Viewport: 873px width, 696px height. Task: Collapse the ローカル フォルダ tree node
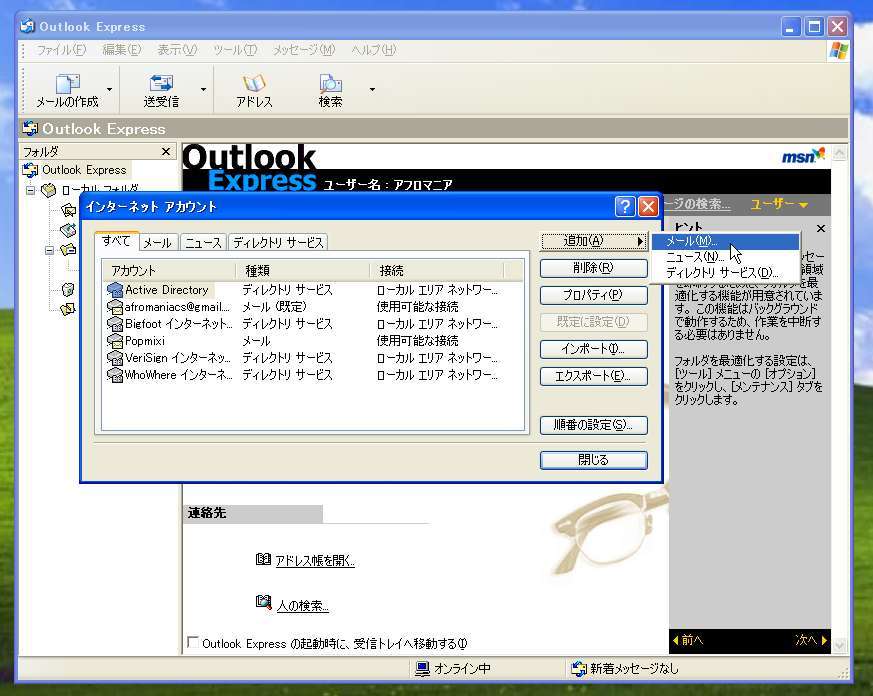click(31, 190)
